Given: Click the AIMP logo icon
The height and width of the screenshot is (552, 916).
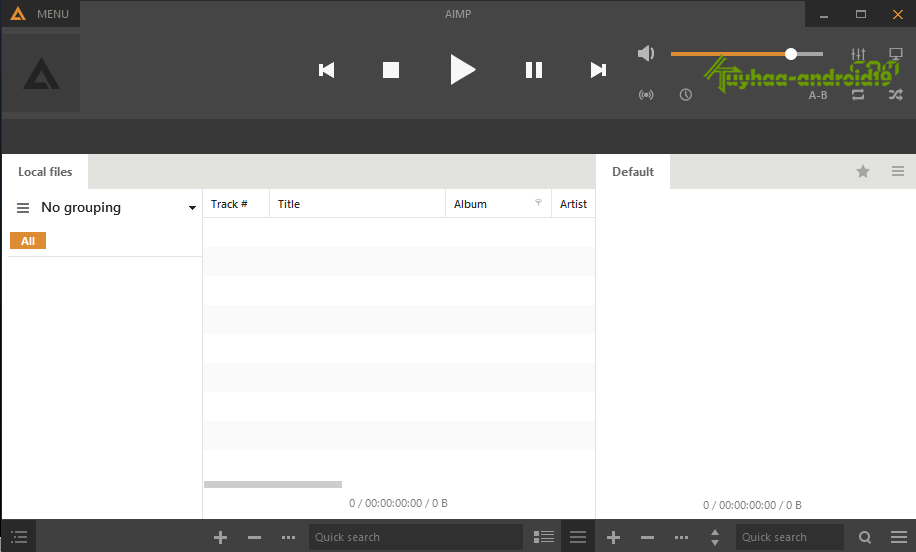Looking at the screenshot, I should tap(18, 13).
